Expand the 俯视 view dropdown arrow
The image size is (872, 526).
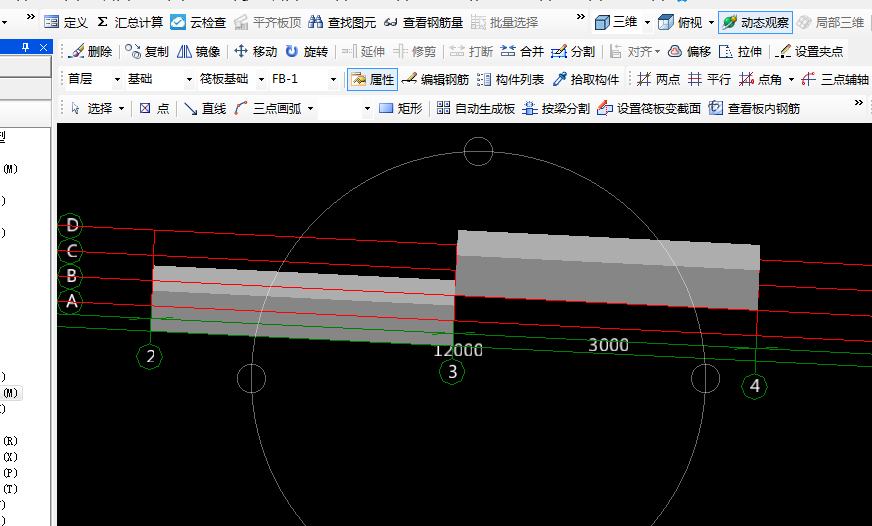(x=711, y=23)
